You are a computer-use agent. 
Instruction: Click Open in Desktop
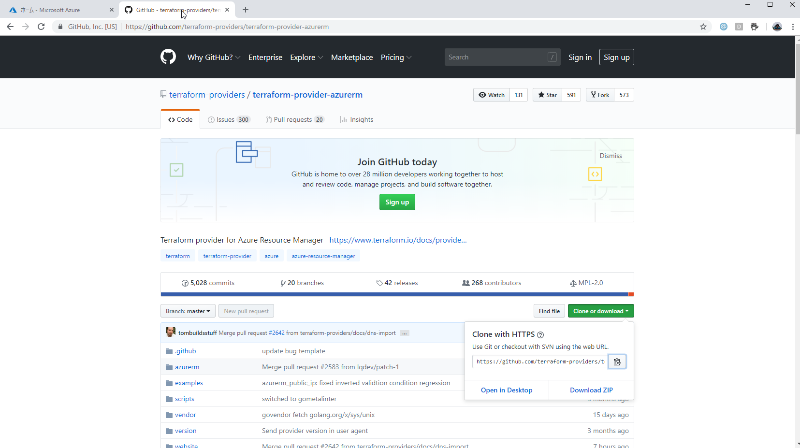click(x=506, y=390)
